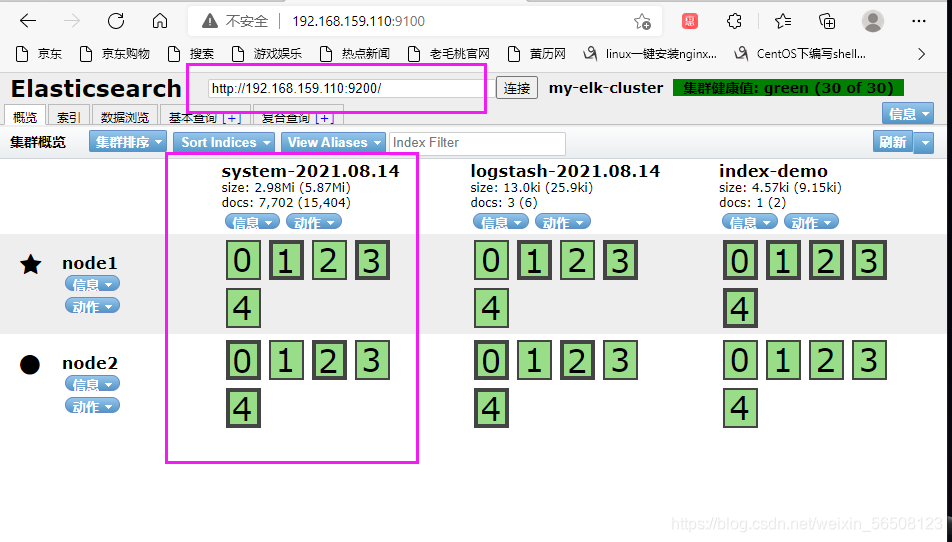Switch to the 概览 tab
Viewport: 952px width, 542px height.
[25, 117]
